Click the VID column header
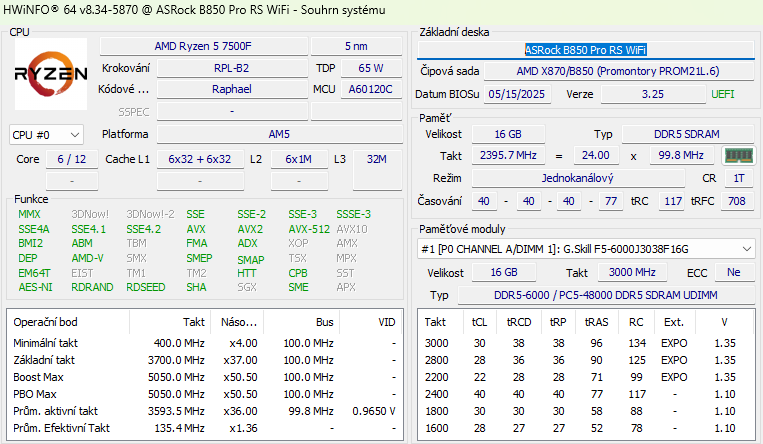Image resolution: width=763 pixels, height=444 pixels. coord(371,322)
